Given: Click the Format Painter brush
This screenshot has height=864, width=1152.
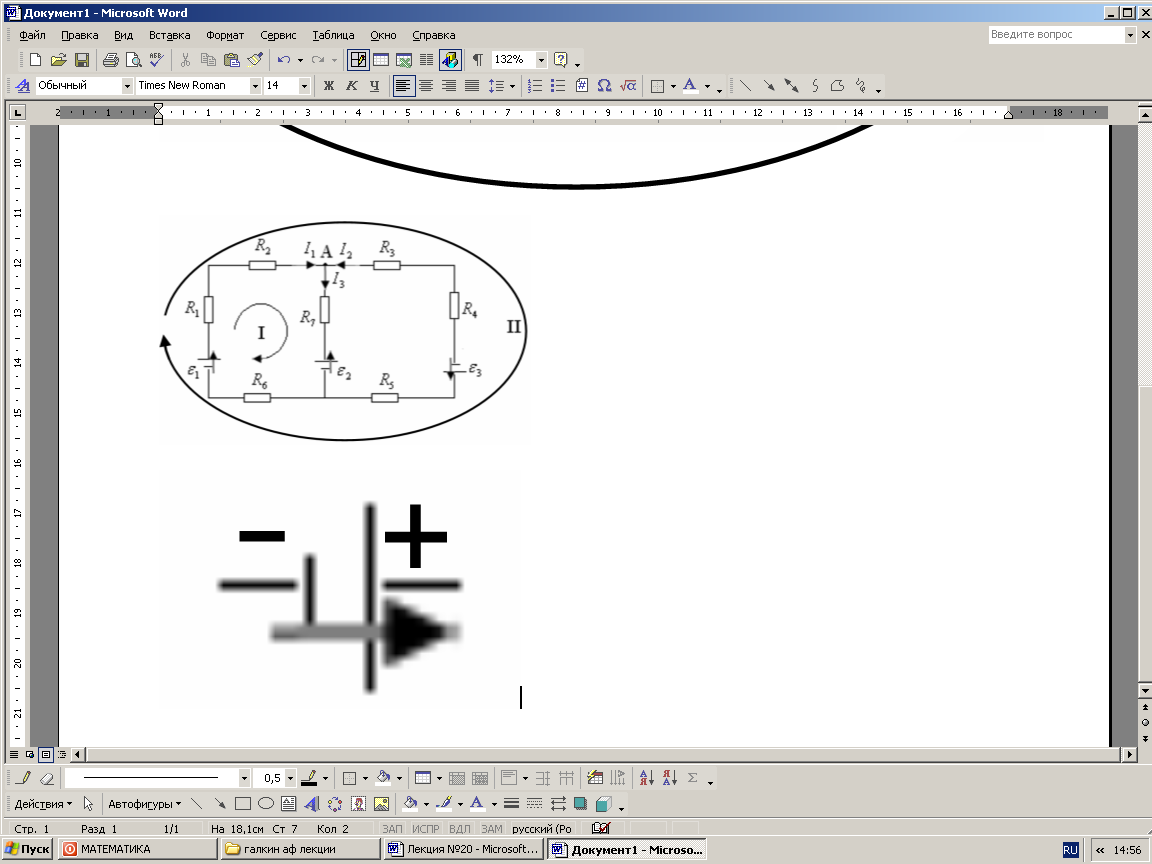Looking at the screenshot, I should pos(255,60).
